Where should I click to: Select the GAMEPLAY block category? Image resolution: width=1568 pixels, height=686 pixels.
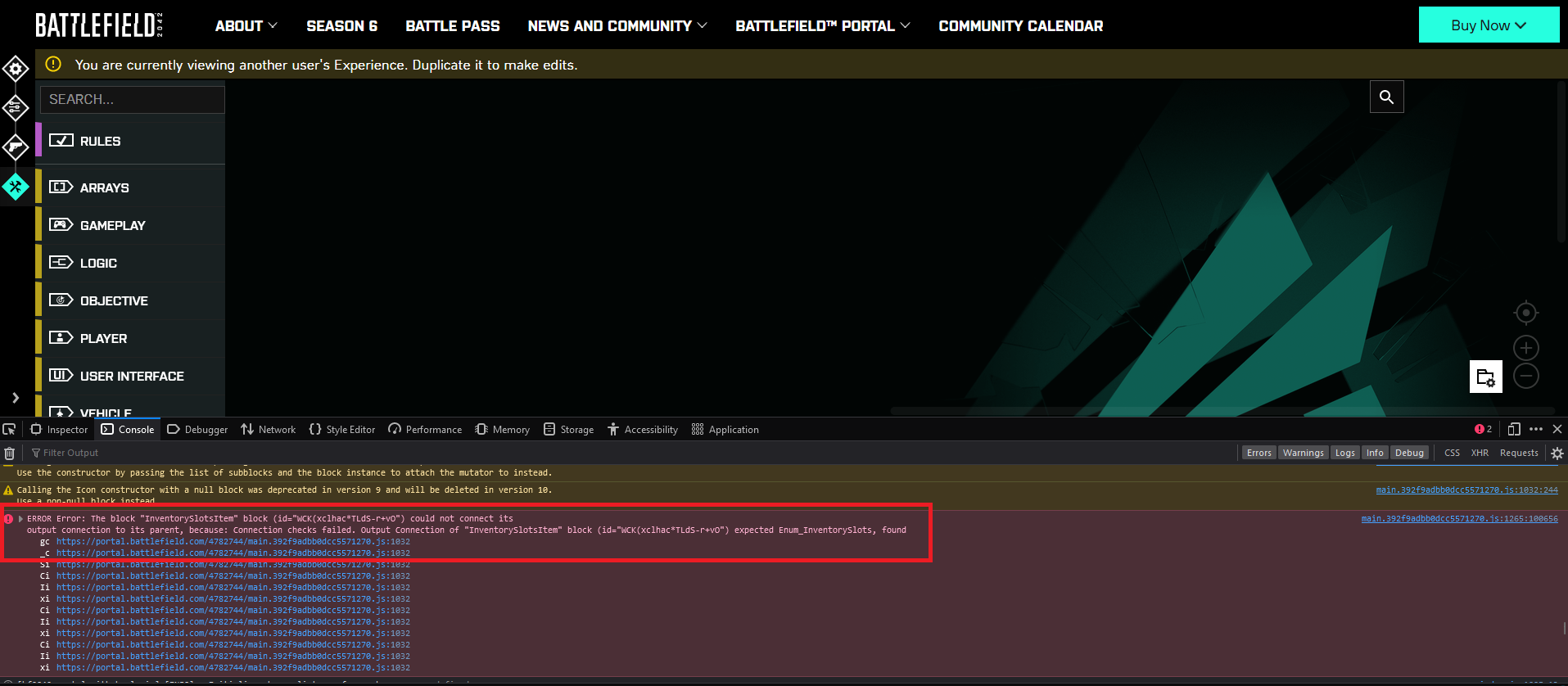tap(112, 225)
